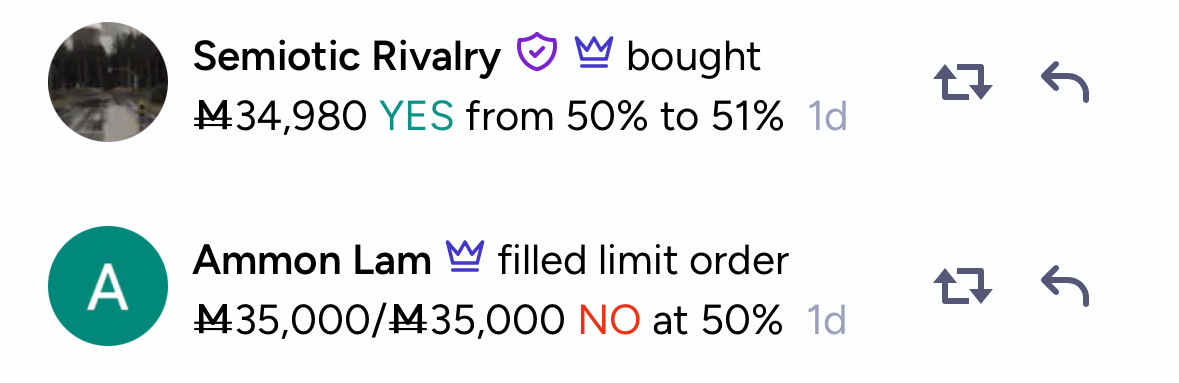Click the 1d timestamp on Semiotic Rivalry's bet
Image resolution: width=1179 pixels, height=383 pixels.
tap(827, 117)
